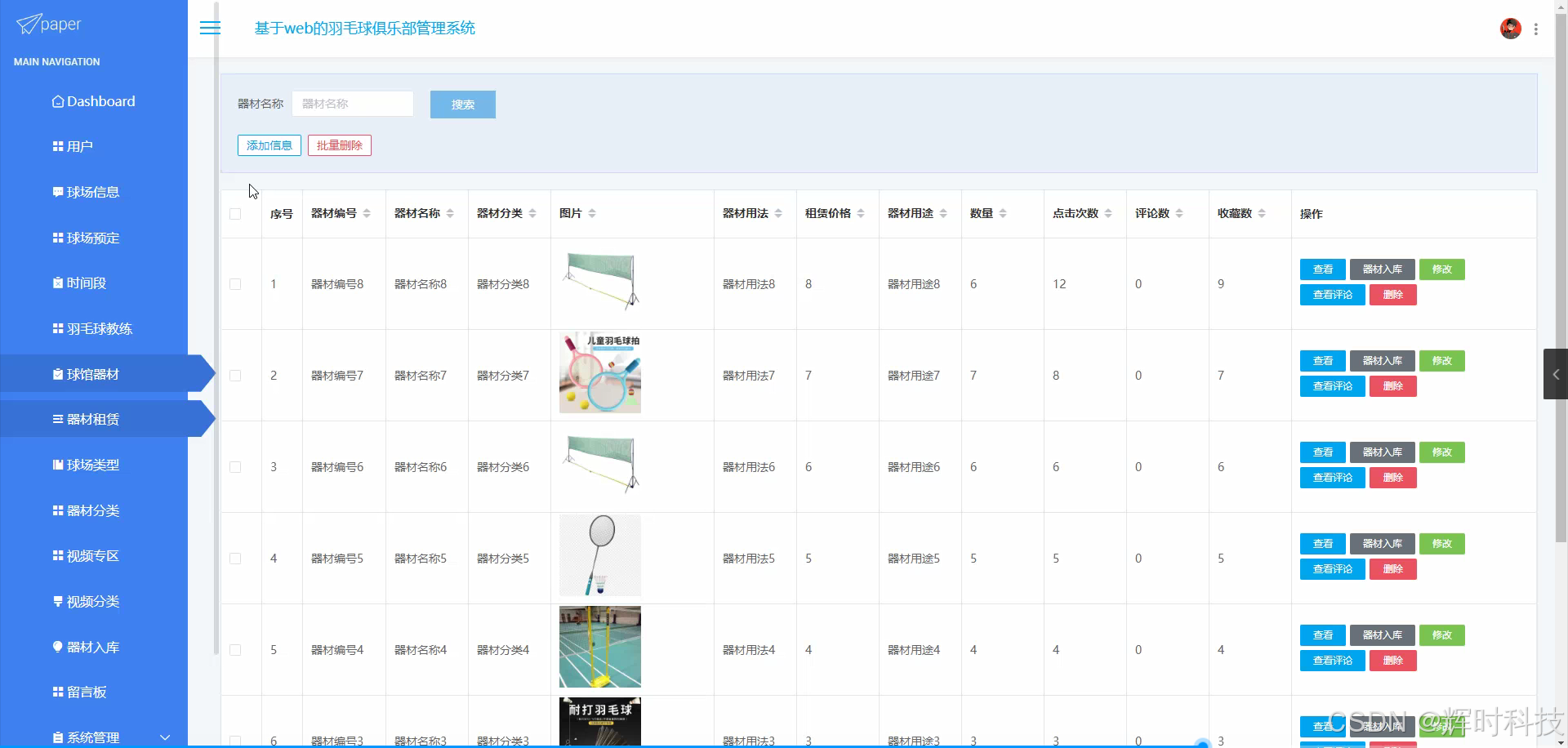Open the user avatar at top right
1568x748 pixels.
(1510, 29)
